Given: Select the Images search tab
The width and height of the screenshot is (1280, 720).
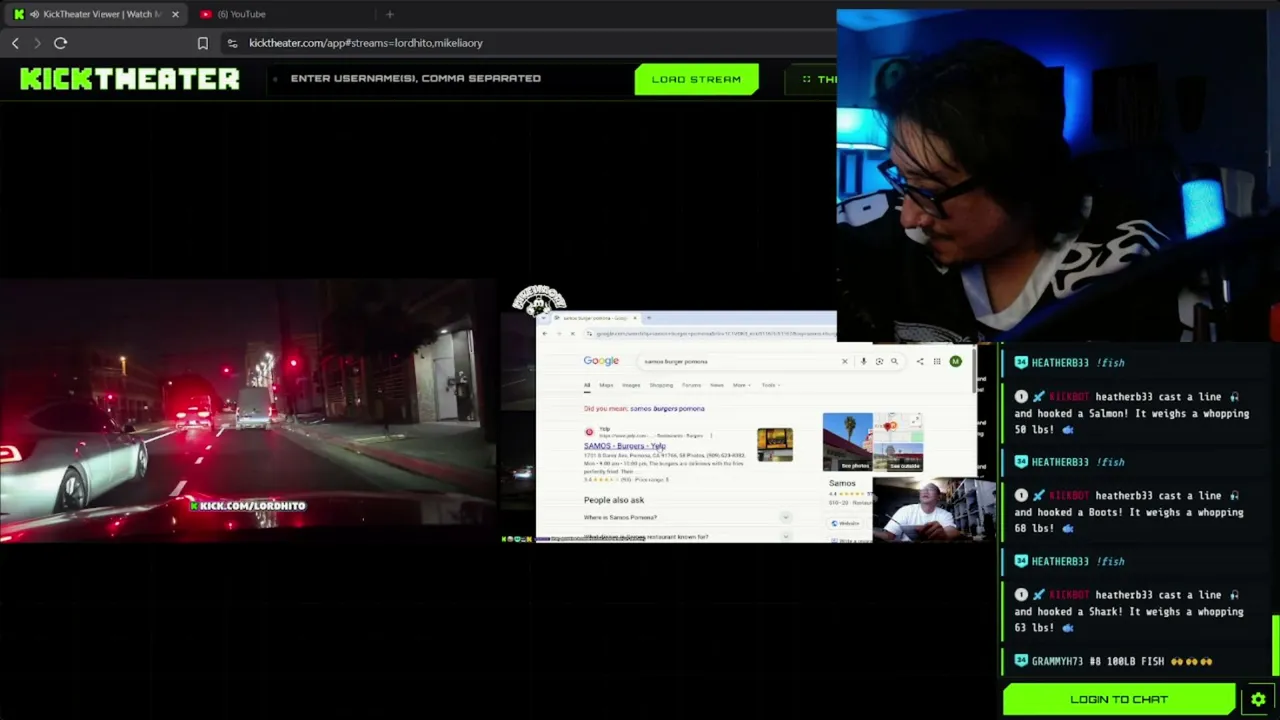Looking at the screenshot, I should (x=631, y=385).
